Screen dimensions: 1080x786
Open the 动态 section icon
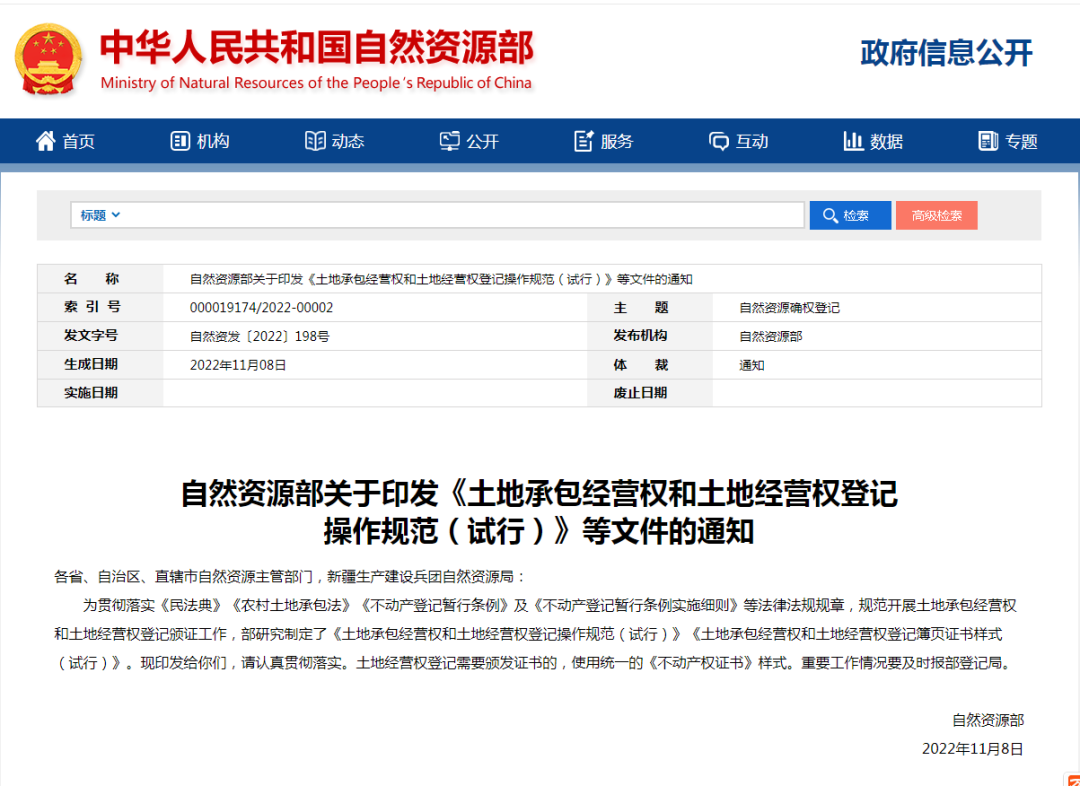[315, 140]
